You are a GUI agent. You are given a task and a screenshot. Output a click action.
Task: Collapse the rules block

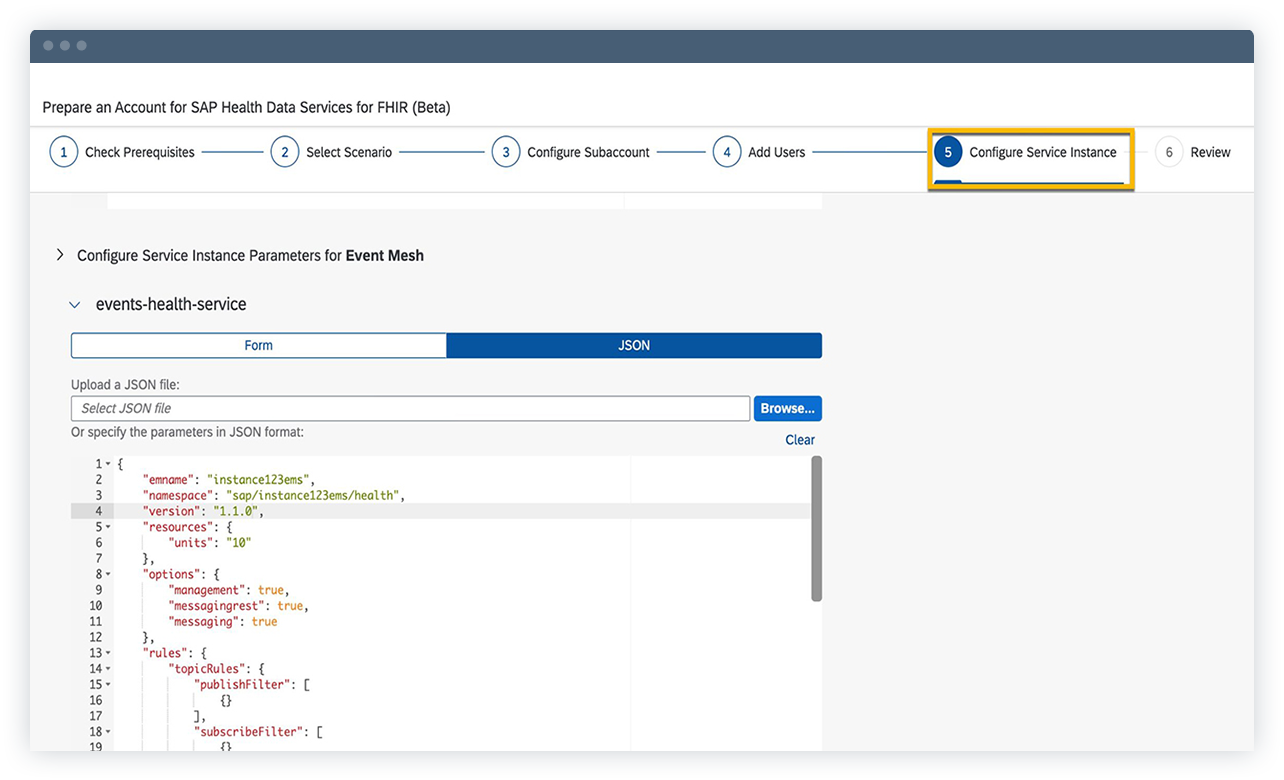106,652
